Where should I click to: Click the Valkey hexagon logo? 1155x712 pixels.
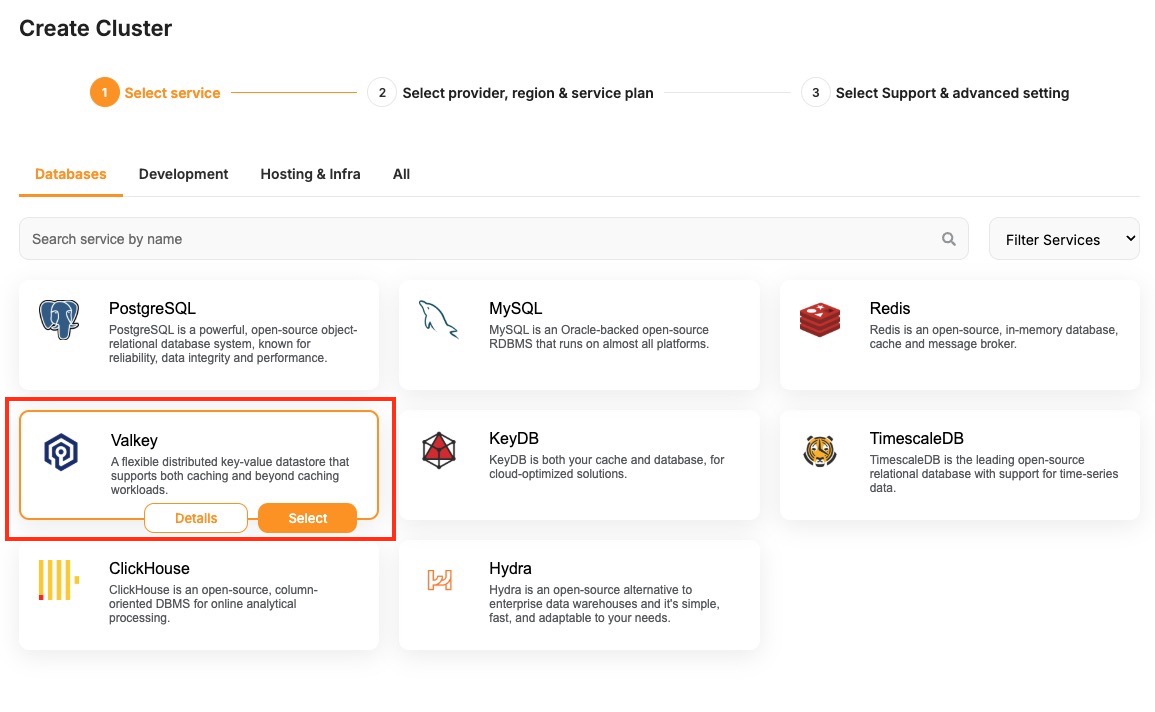[61, 451]
